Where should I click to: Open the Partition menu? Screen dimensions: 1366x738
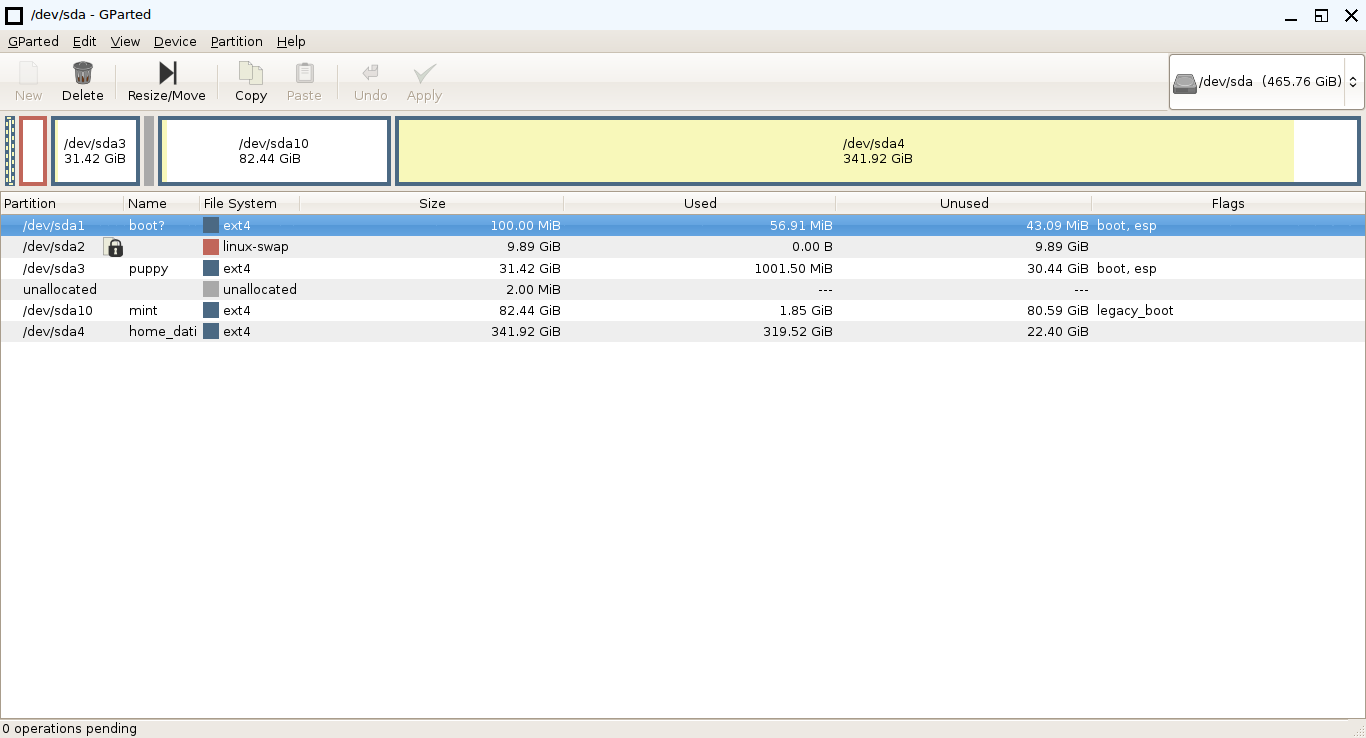(x=237, y=41)
